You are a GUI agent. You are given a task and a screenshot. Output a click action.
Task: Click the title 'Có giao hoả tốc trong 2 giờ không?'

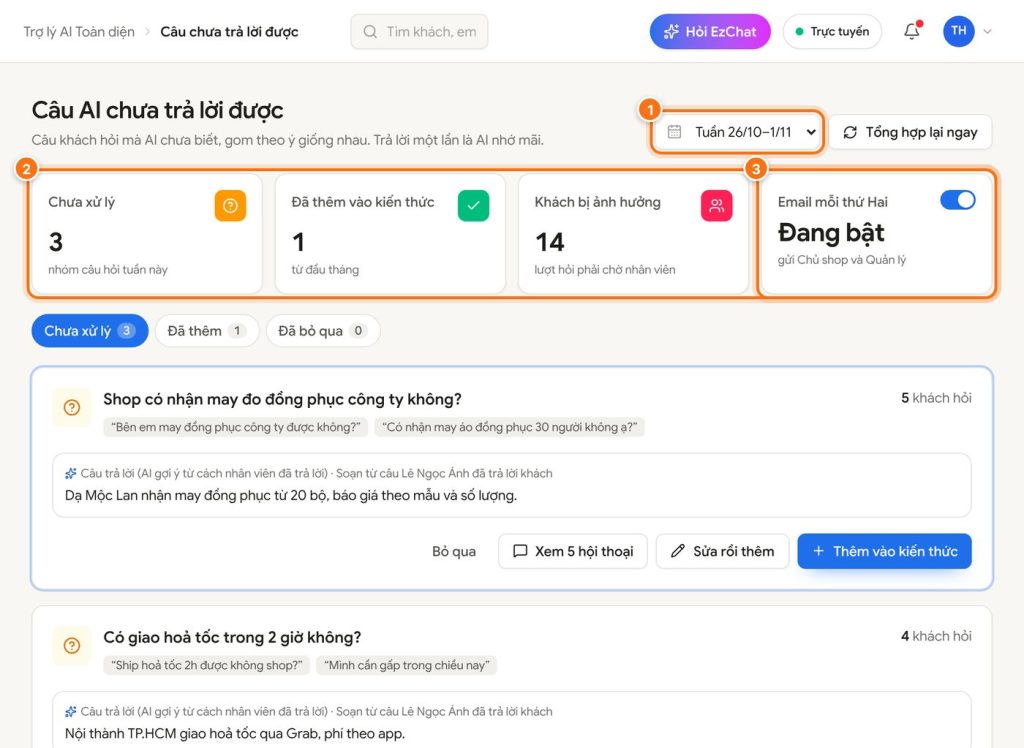tap(232, 637)
